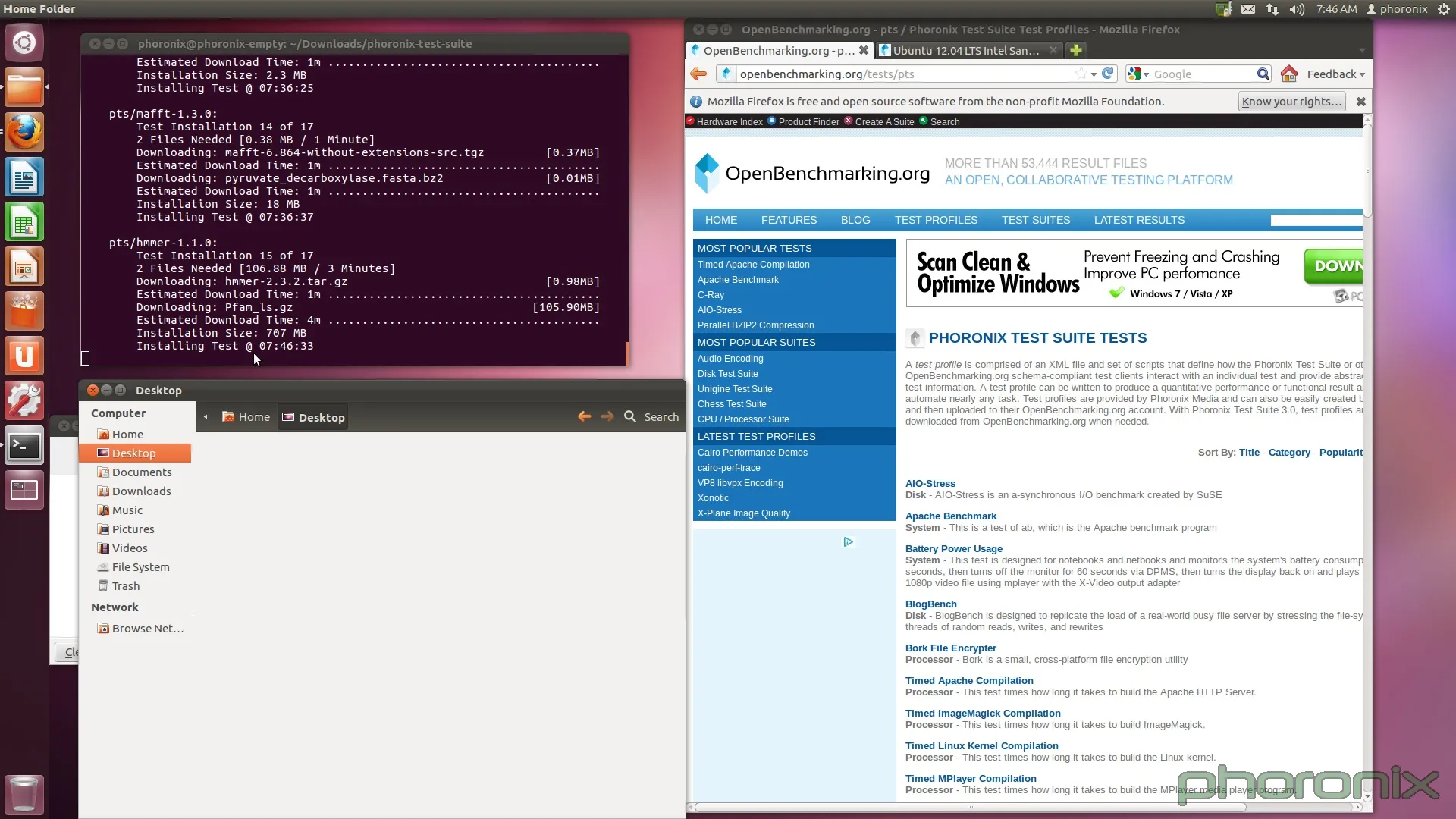Open Search in the Desktop file manager
The height and width of the screenshot is (819, 1456).
tap(651, 416)
